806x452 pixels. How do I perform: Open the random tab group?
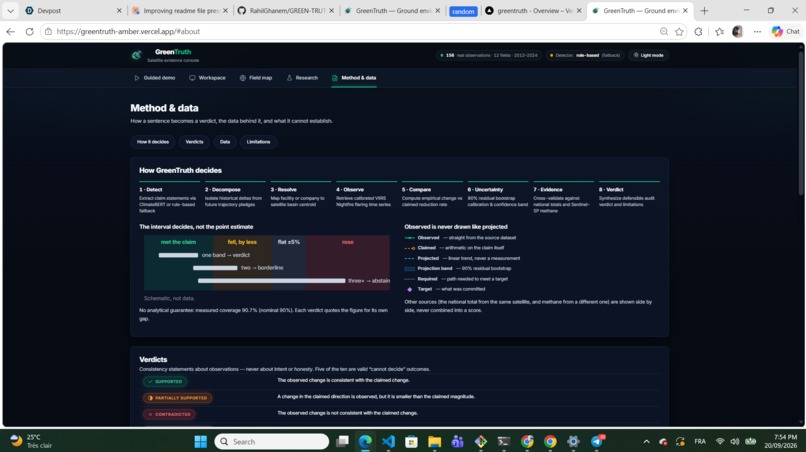[463, 11]
